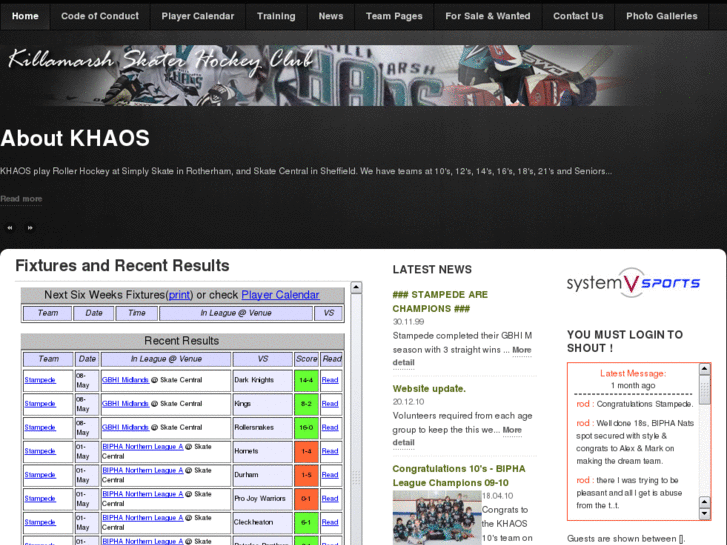The height and width of the screenshot is (545, 727).
Task: Click the Killamarsh Skater Hockey Club banner
Action: point(320,75)
